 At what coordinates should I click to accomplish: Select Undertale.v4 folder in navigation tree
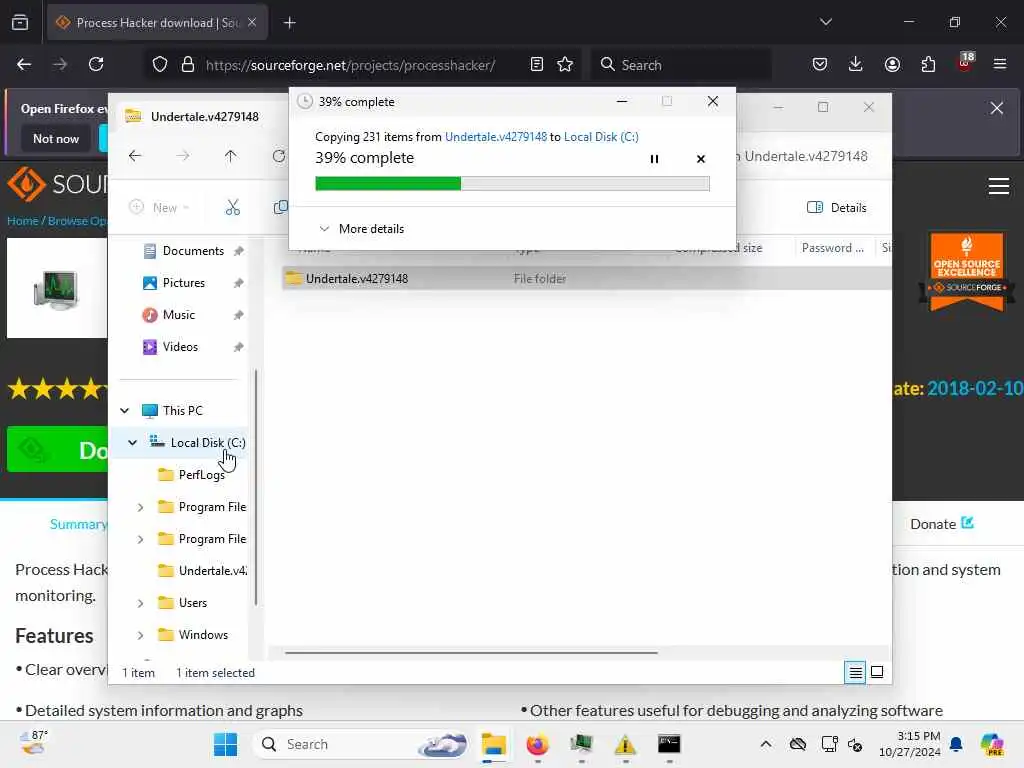point(202,571)
